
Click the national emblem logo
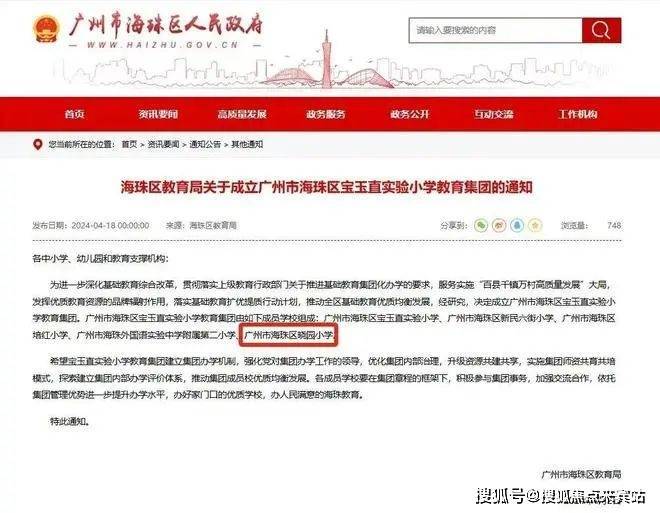[46, 29]
